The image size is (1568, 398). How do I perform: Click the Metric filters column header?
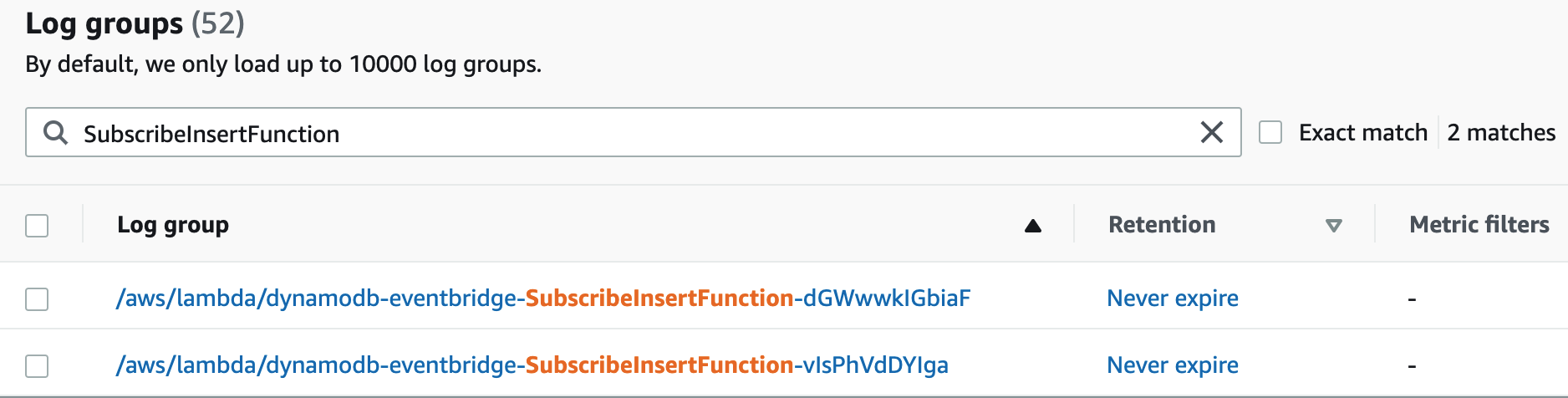[1479, 224]
